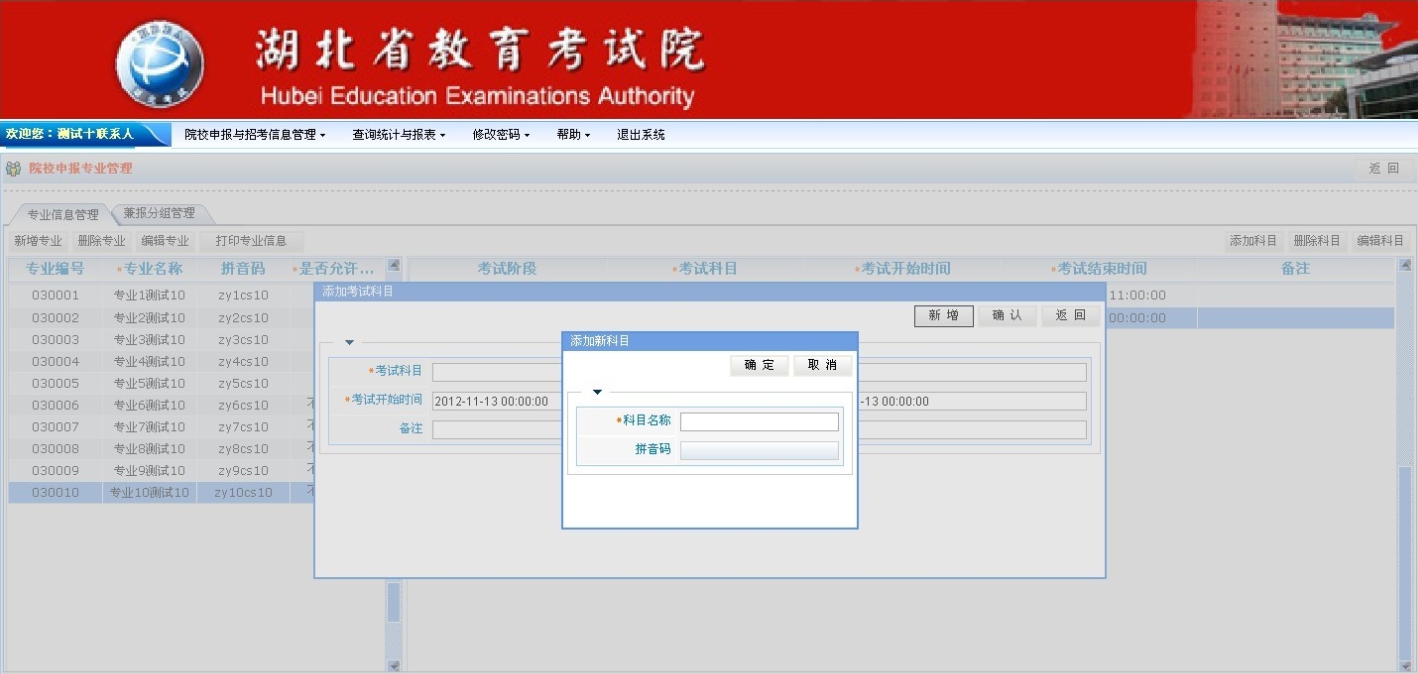Click the icon beside the 院校申报专业管理 title
Viewport: 1418px width, 674px height.
click(14, 169)
